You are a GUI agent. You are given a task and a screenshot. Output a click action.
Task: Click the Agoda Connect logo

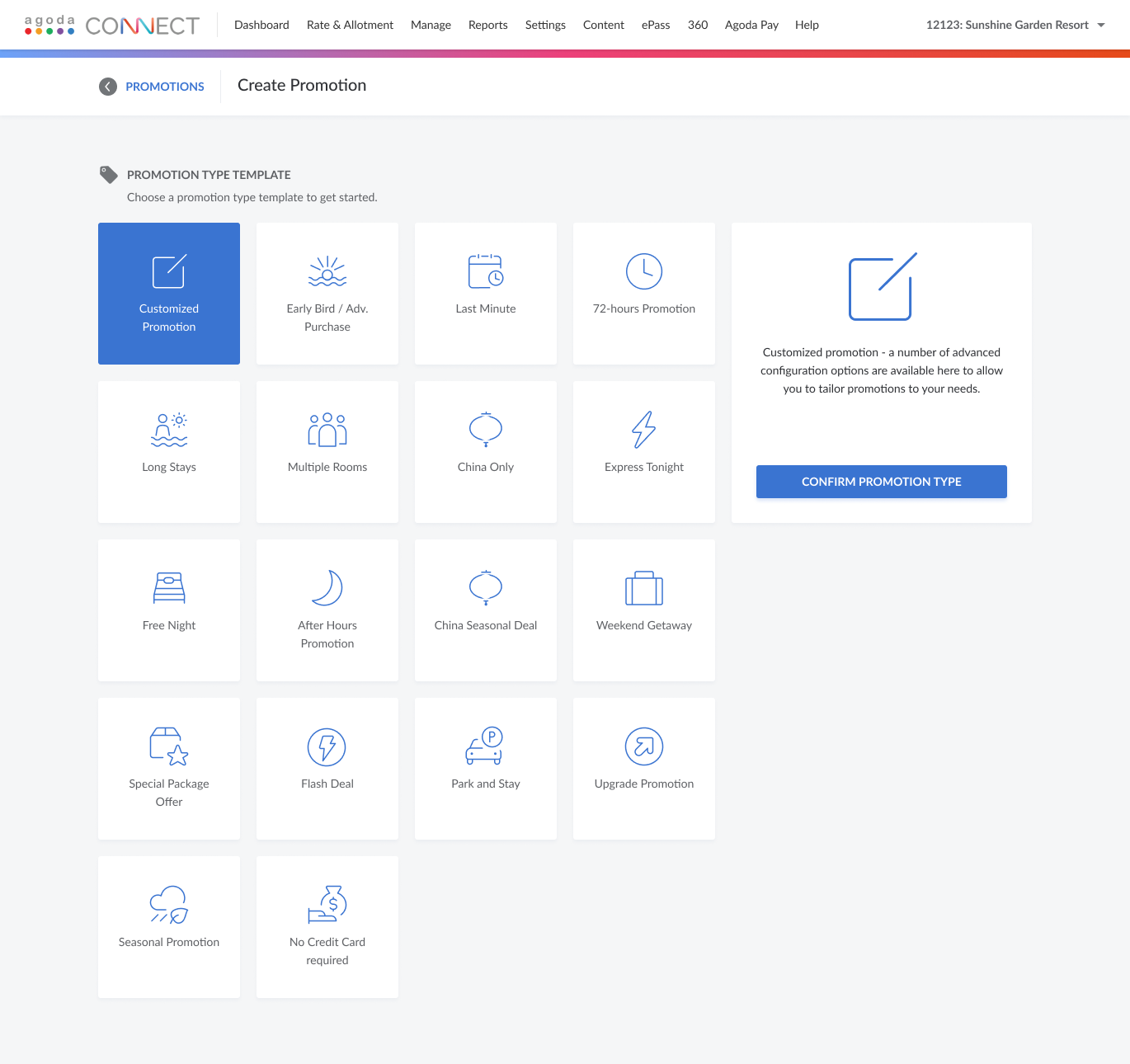coord(112,26)
